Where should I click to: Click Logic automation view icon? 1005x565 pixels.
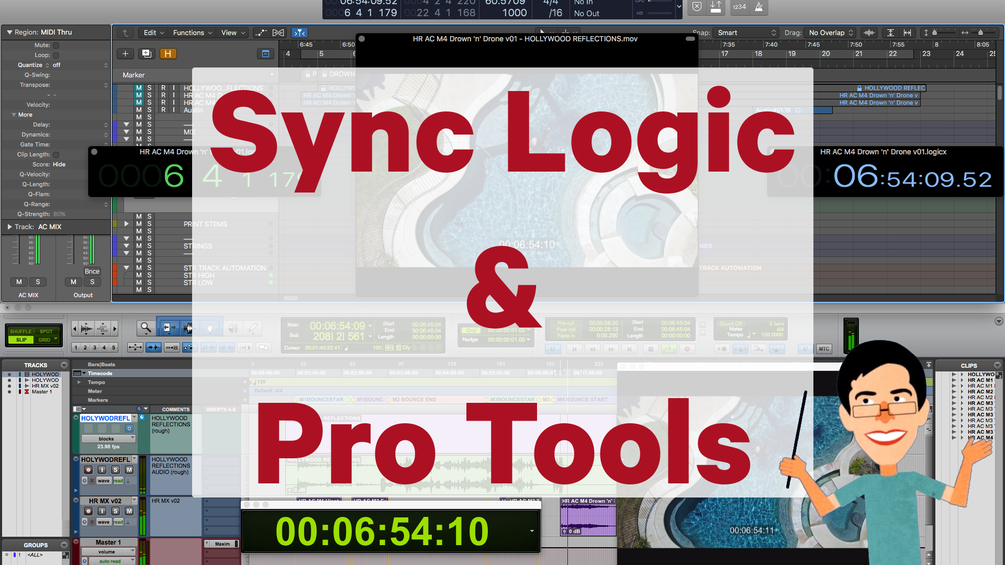point(260,33)
